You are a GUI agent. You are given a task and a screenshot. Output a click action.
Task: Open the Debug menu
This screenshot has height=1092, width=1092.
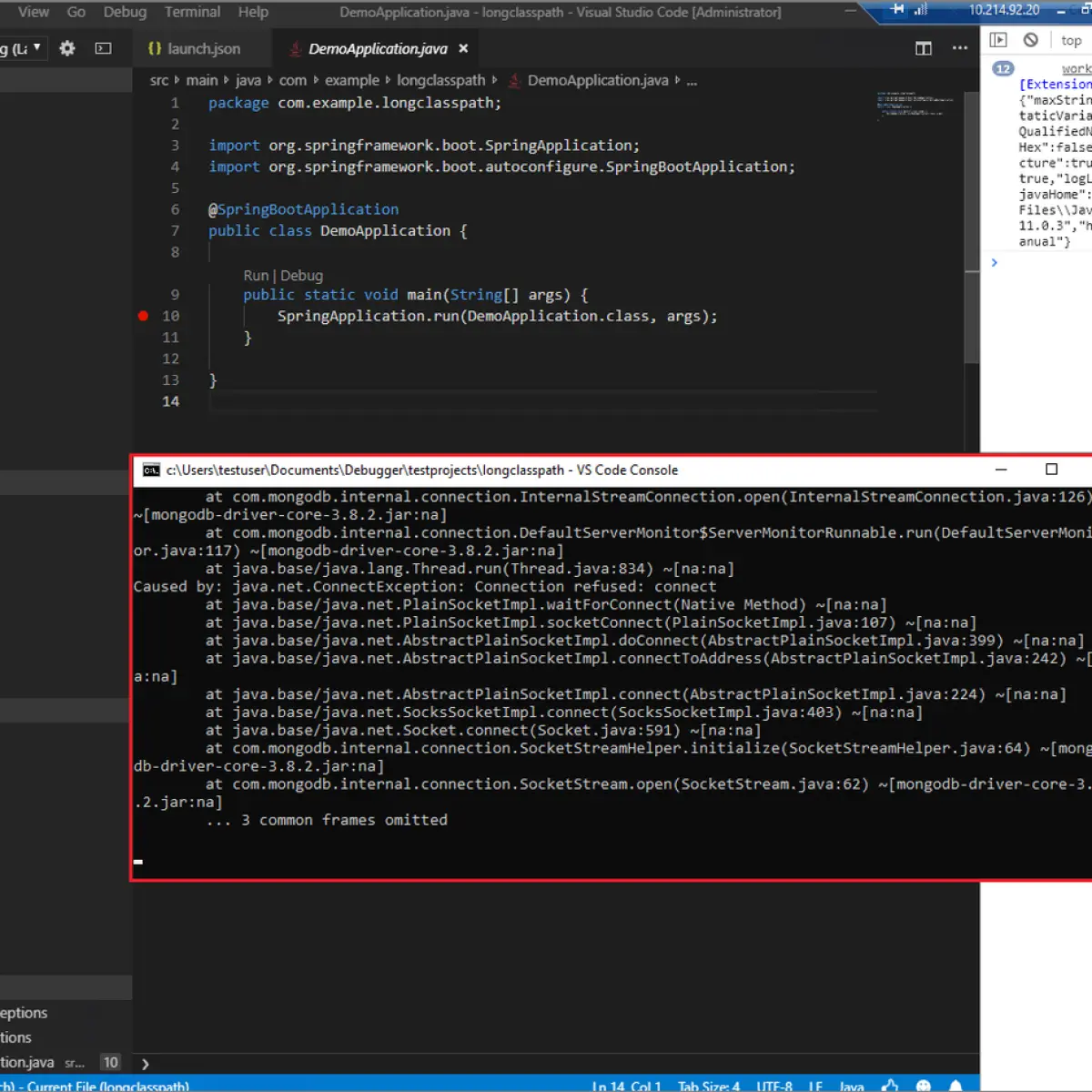[125, 12]
